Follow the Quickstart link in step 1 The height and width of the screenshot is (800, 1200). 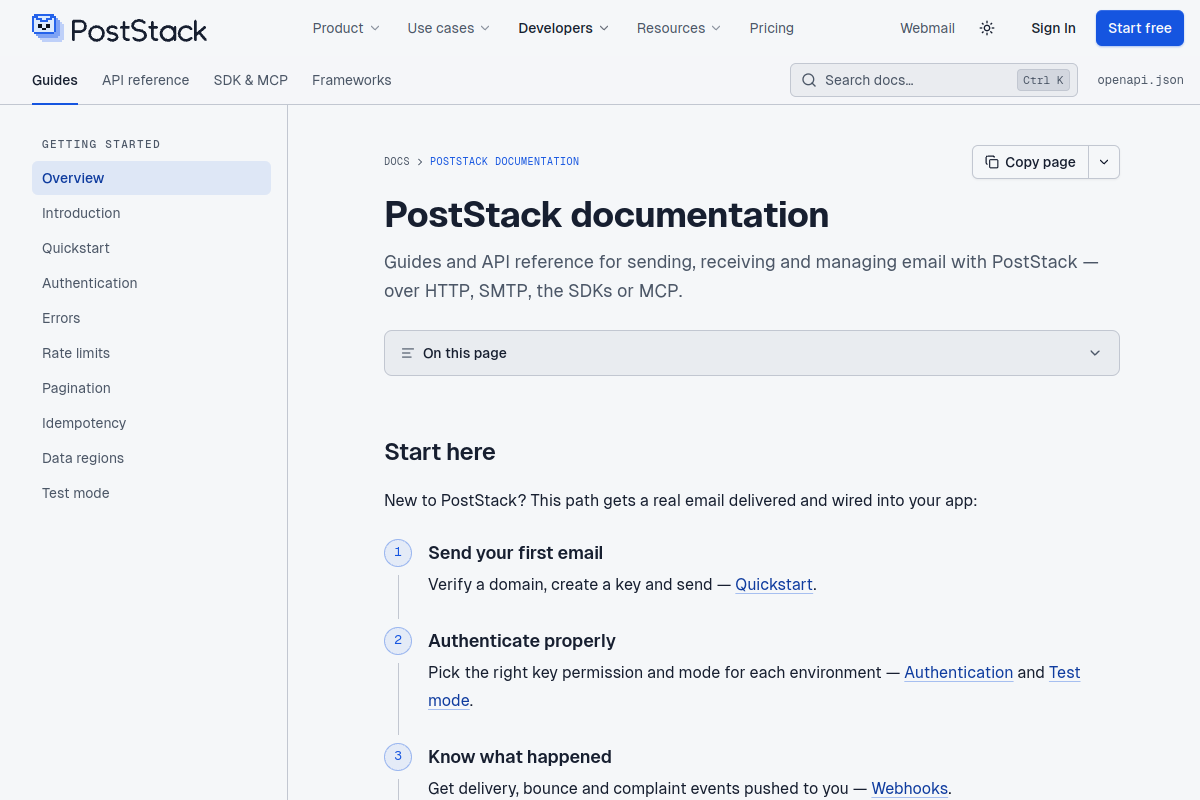tap(774, 584)
